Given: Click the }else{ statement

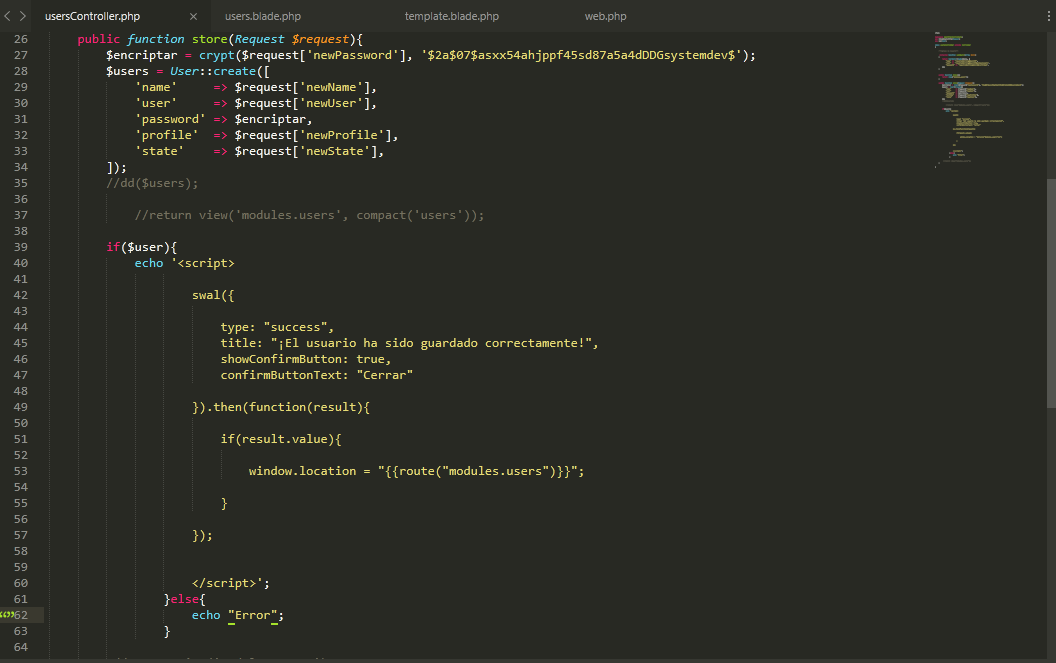Looking at the screenshot, I should 185,599.
